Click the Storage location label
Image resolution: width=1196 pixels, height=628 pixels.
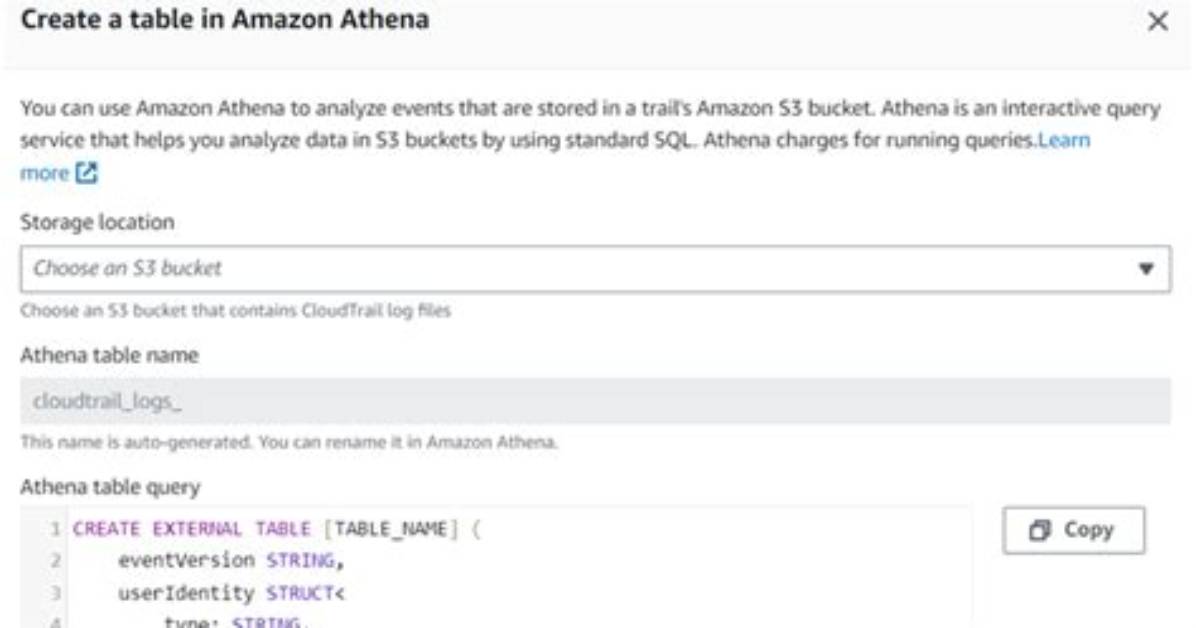97,222
